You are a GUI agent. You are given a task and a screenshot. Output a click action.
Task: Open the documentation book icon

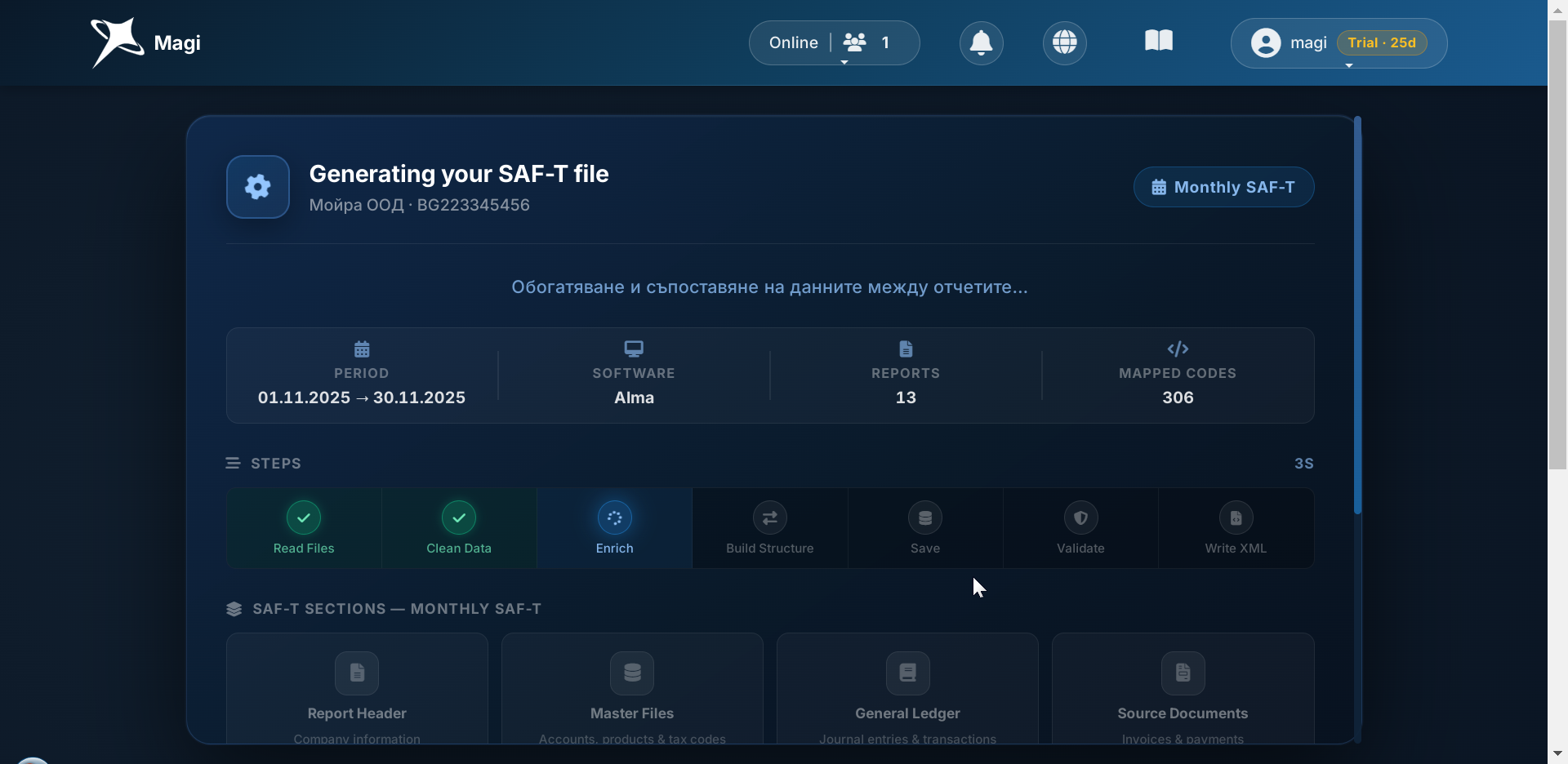[1159, 41]
